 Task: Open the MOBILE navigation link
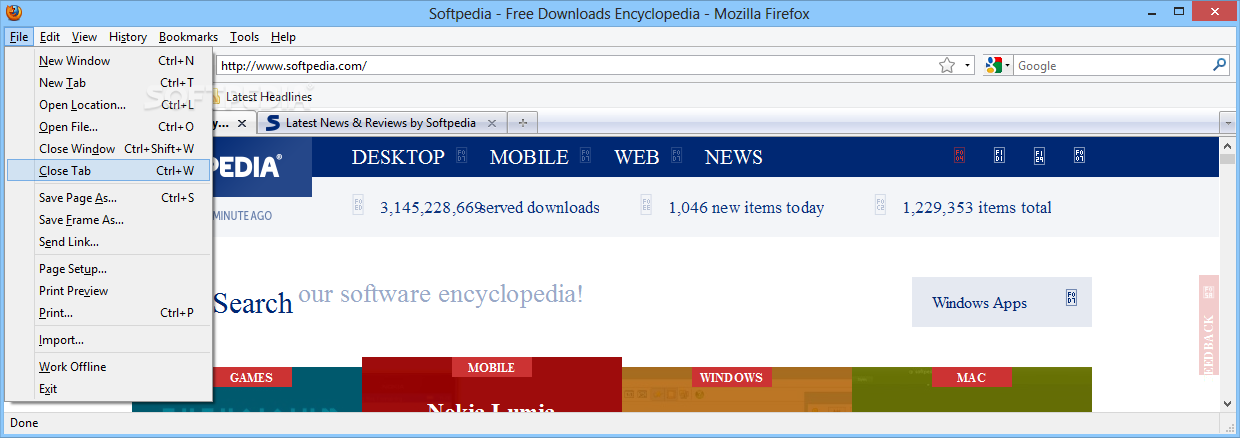tap(529, 157)
